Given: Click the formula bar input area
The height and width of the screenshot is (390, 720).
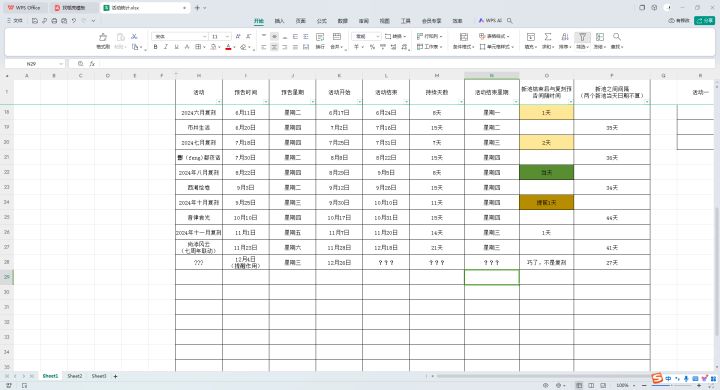Looking at the screenshot, I should 406,64.
